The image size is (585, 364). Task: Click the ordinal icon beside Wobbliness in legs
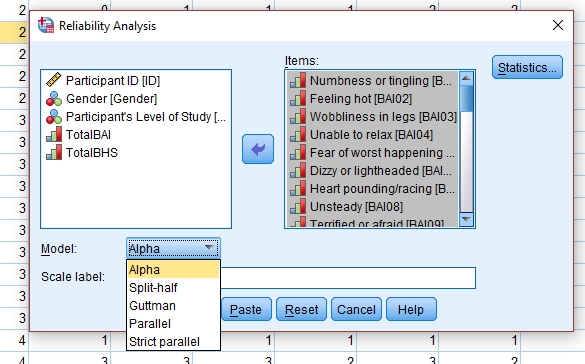tap(298, 116)
